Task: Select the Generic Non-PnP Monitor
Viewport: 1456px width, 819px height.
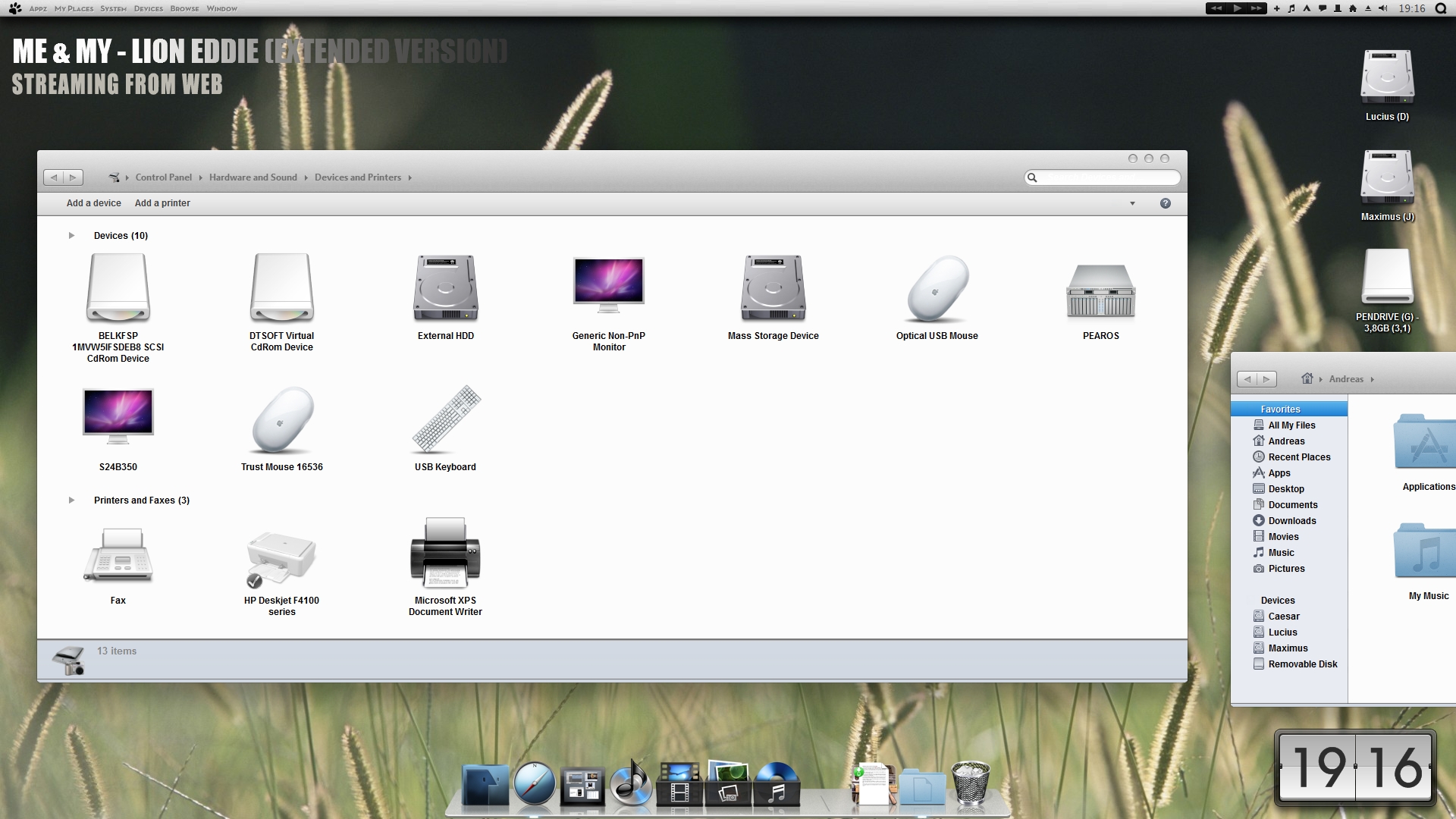Action: tap(609, 286)
